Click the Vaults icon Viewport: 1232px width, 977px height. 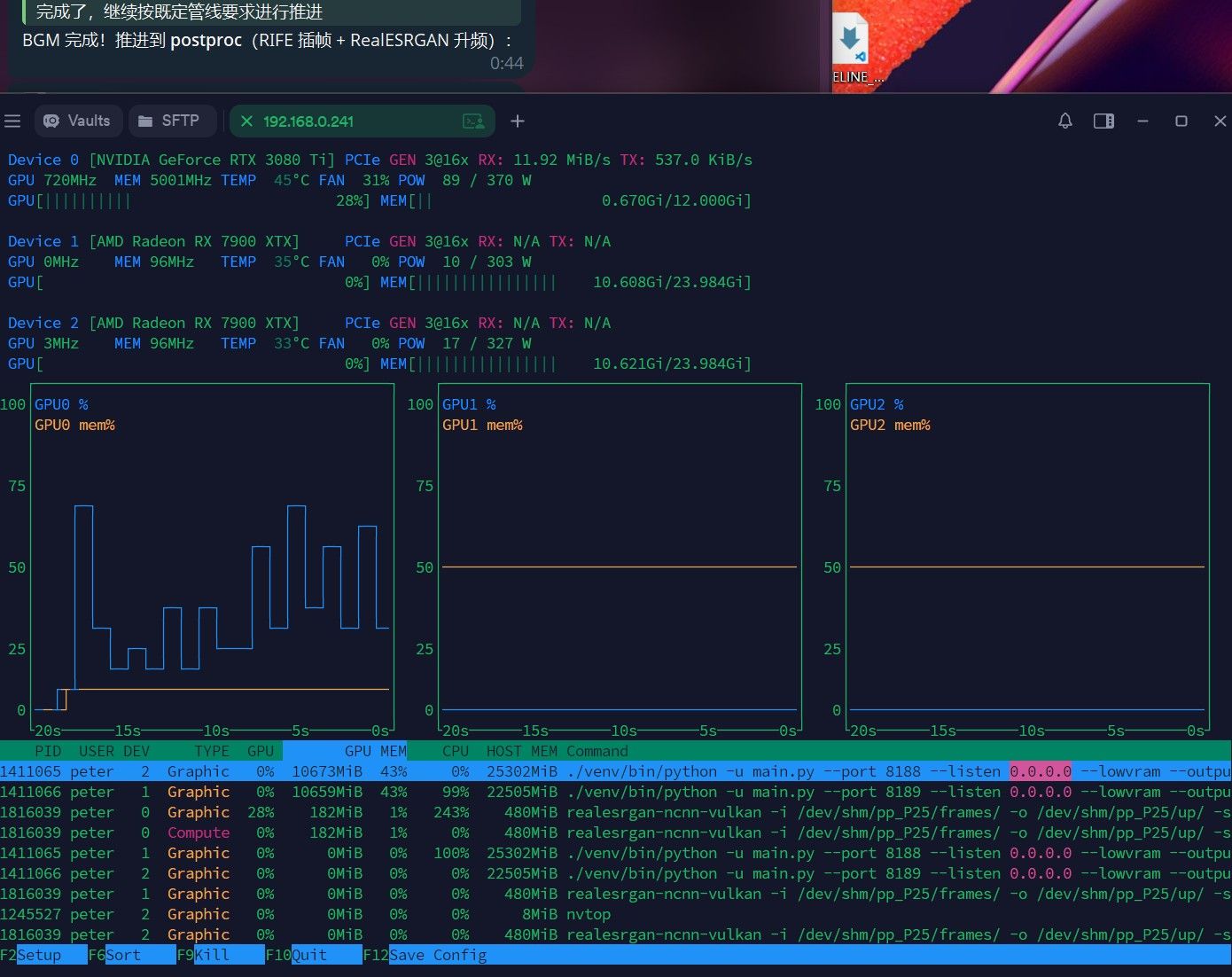(x=51, y=121)
